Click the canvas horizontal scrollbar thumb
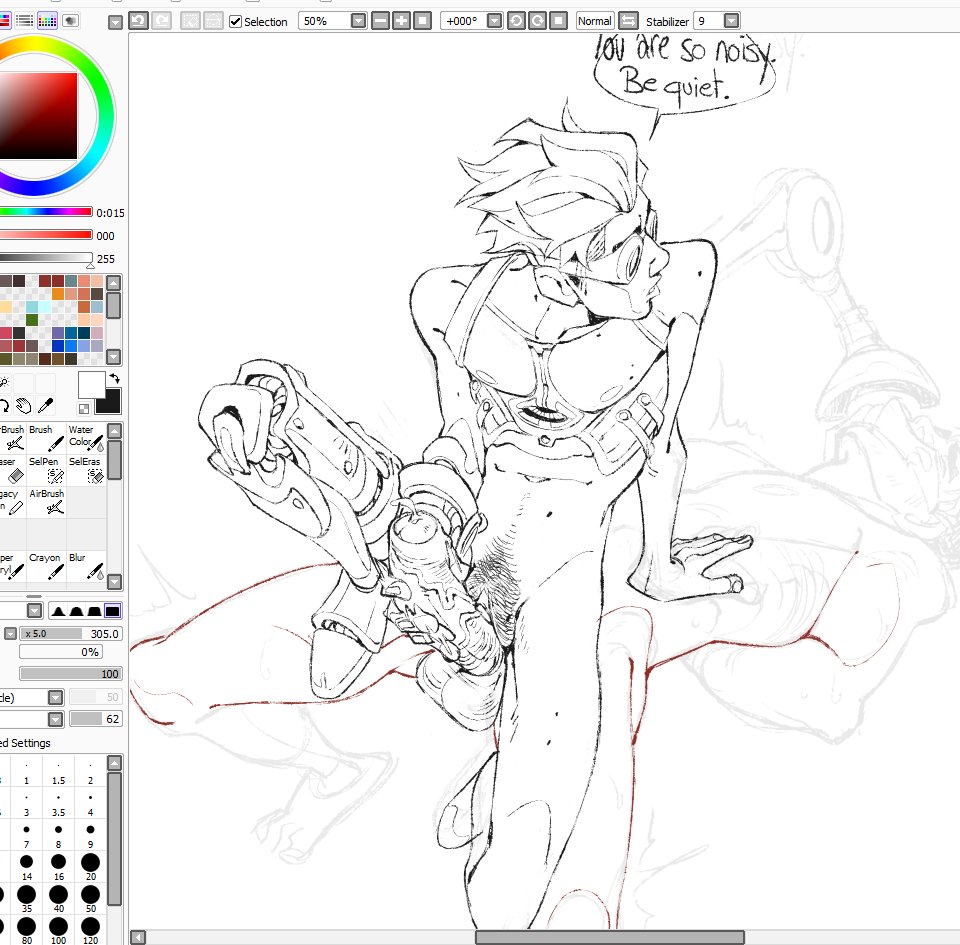 (x=610, y=937)
